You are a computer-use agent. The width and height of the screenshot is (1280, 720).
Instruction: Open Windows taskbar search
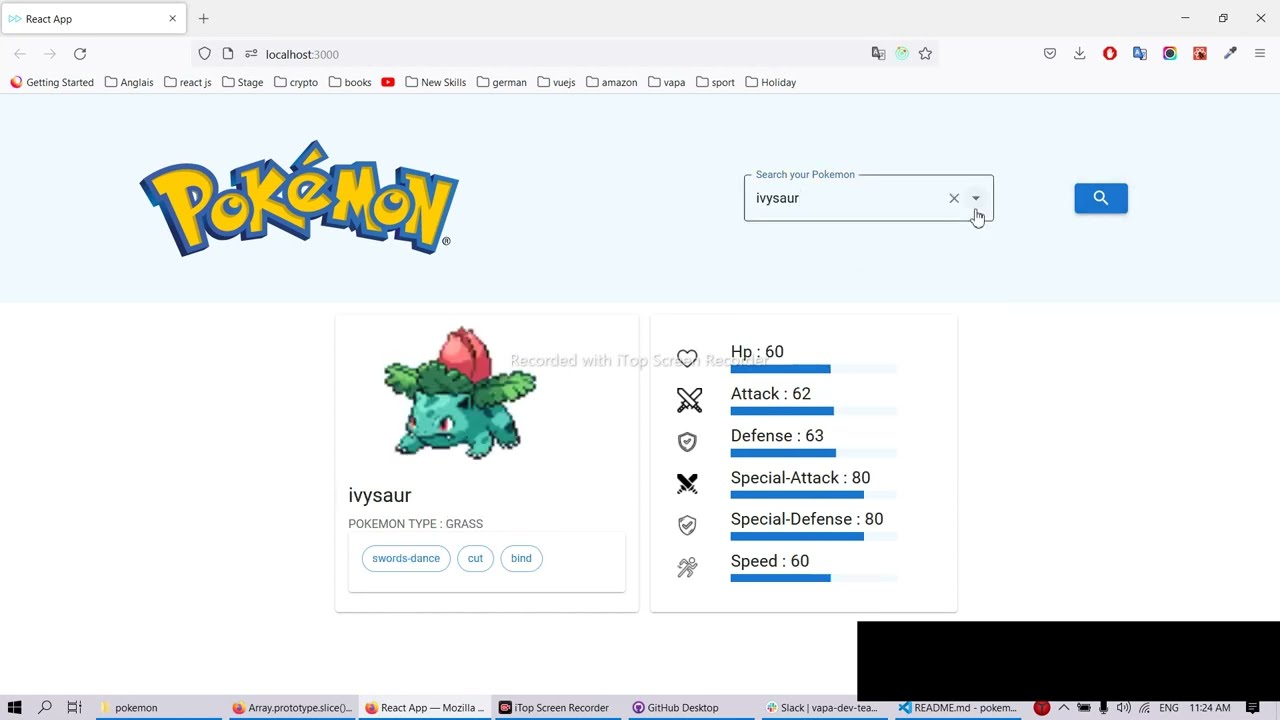coord(44,708)
